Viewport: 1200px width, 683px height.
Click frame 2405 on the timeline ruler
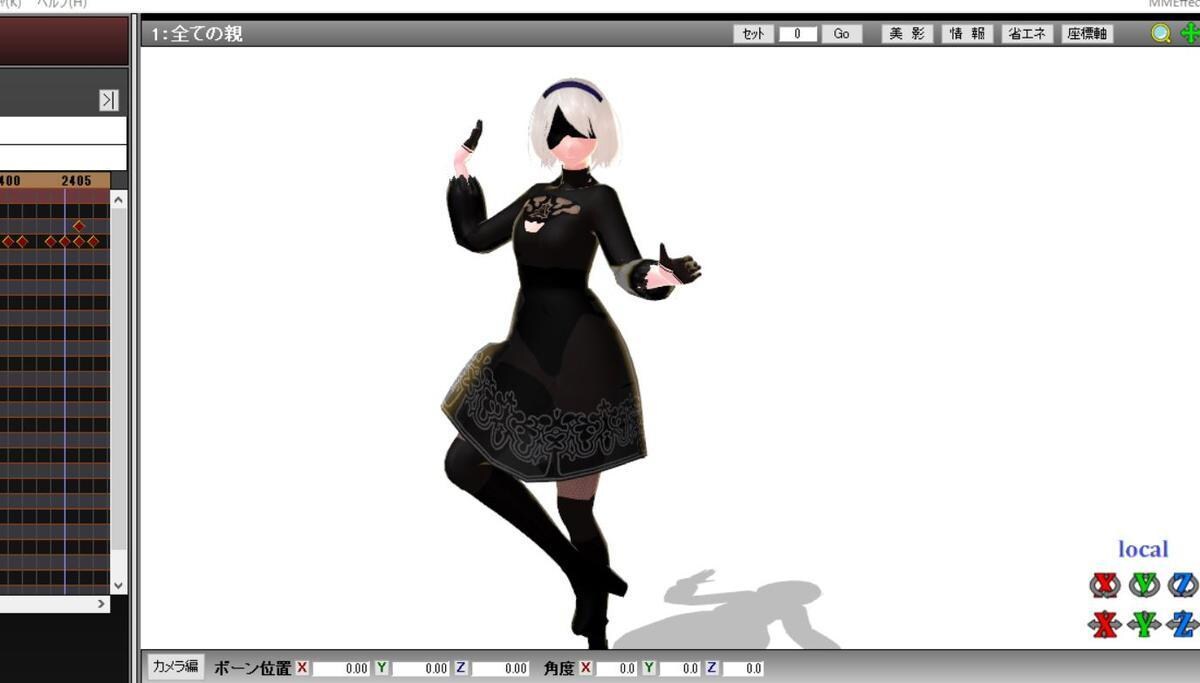tap(76, 181)
